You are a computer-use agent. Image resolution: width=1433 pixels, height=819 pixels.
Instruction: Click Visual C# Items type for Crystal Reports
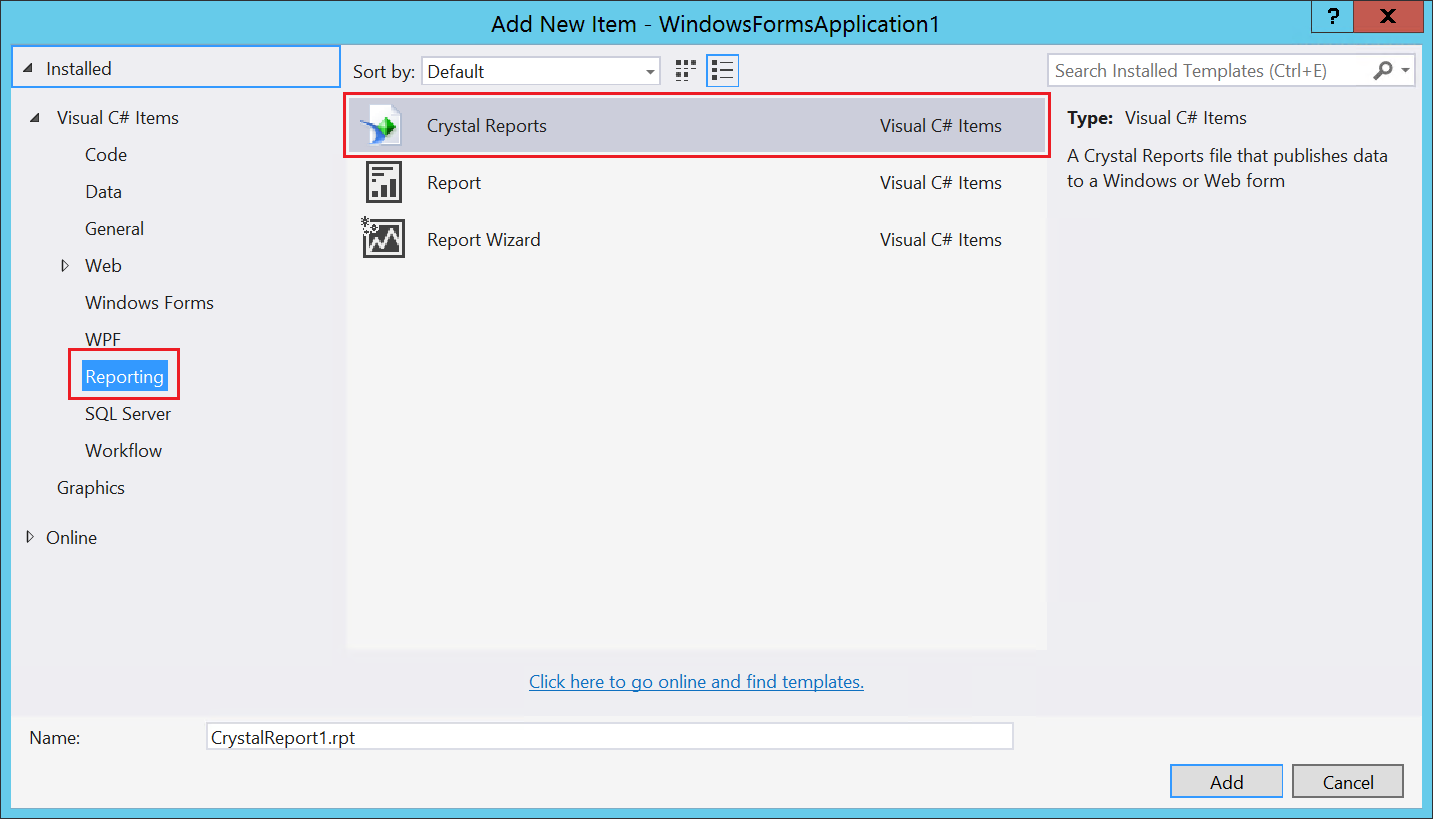coord(941,126)
